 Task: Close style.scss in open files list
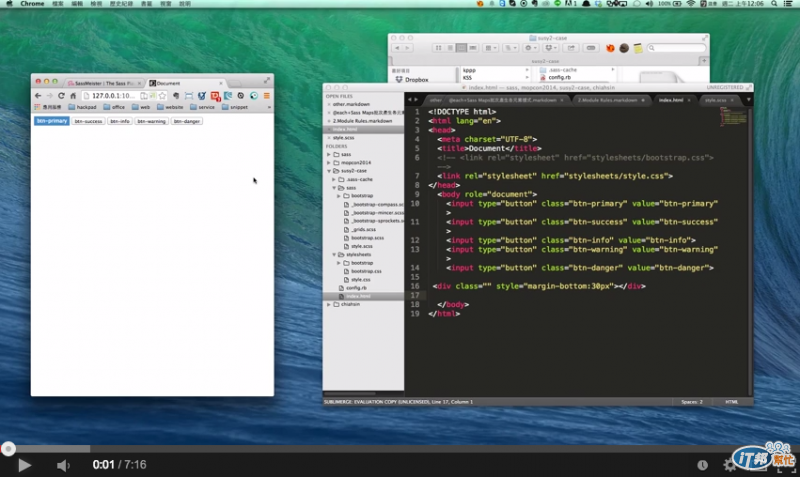click(x=329, y=138)
